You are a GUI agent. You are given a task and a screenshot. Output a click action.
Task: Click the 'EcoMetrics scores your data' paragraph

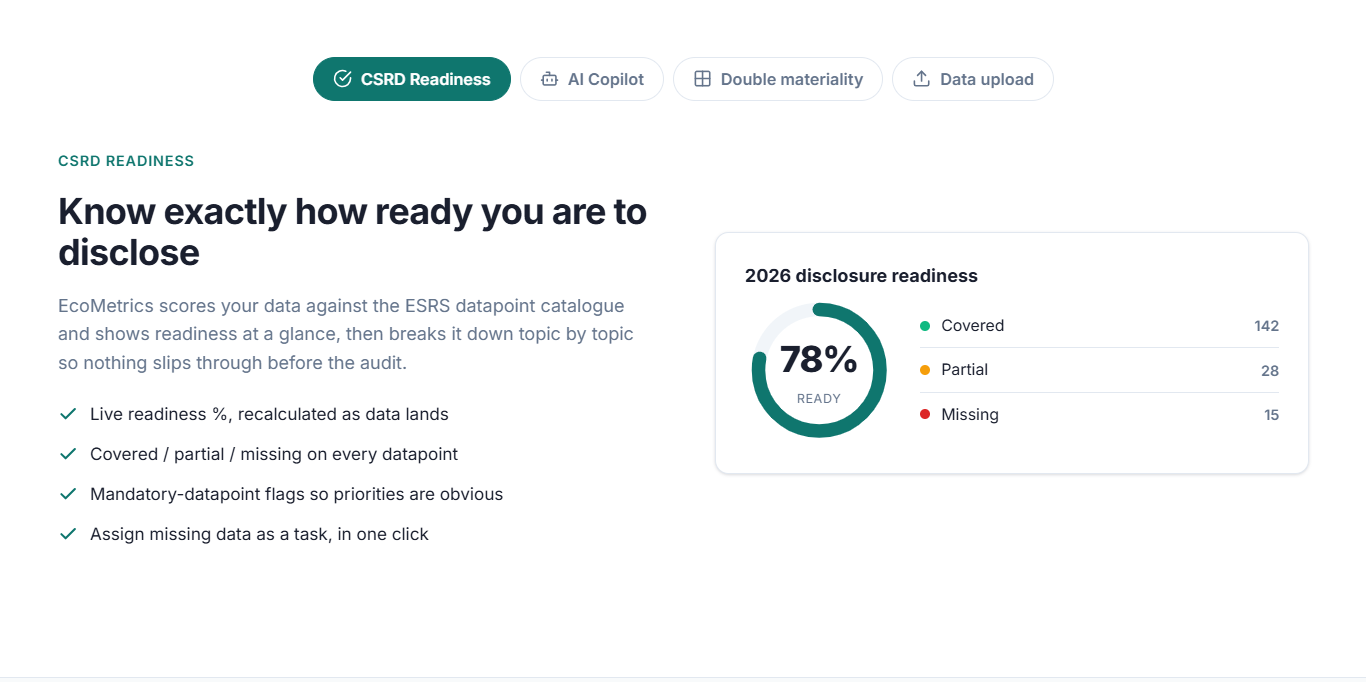tap(346, 334)
